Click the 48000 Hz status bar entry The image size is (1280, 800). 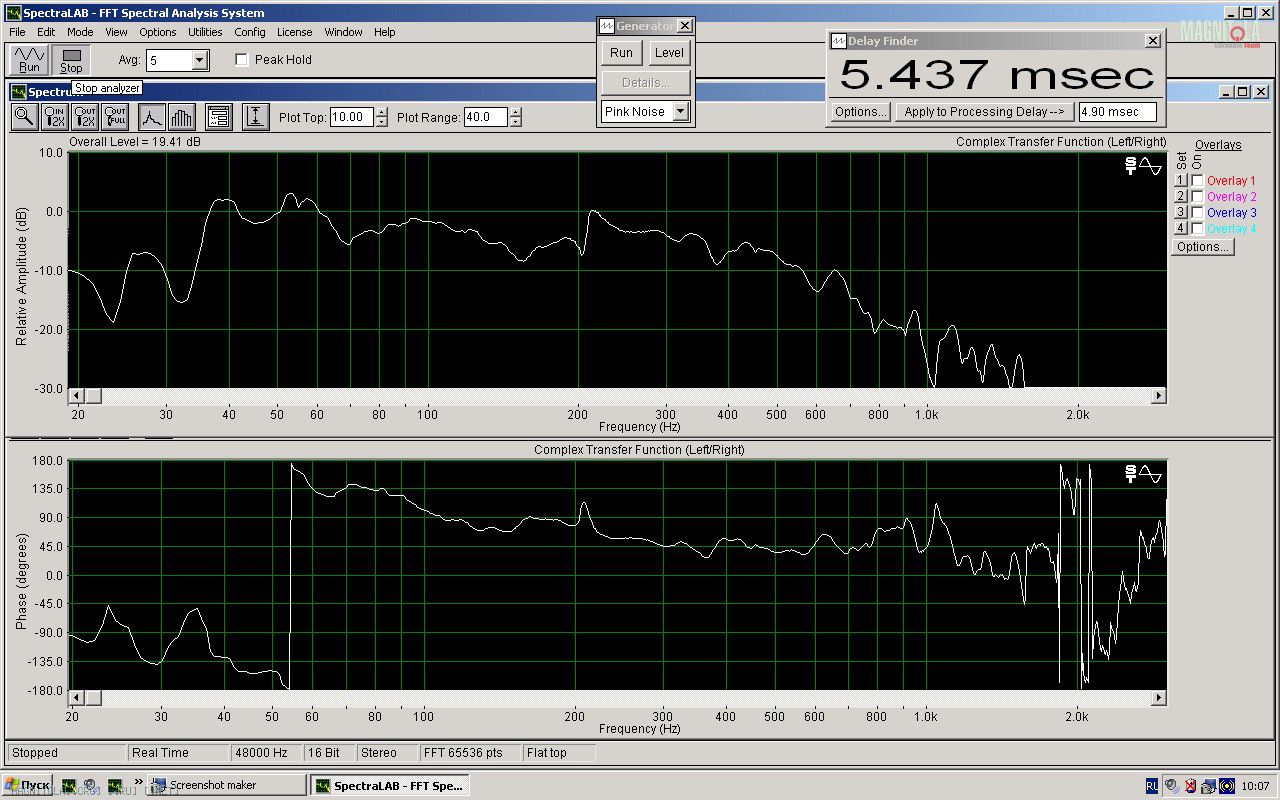(x=265, y=753)
